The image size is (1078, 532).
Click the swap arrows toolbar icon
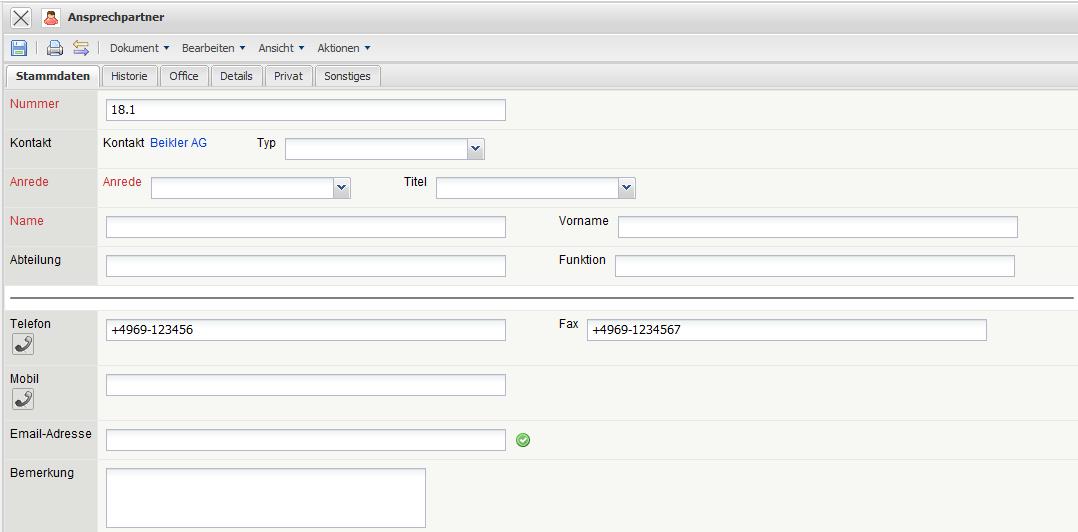point(81,48)
